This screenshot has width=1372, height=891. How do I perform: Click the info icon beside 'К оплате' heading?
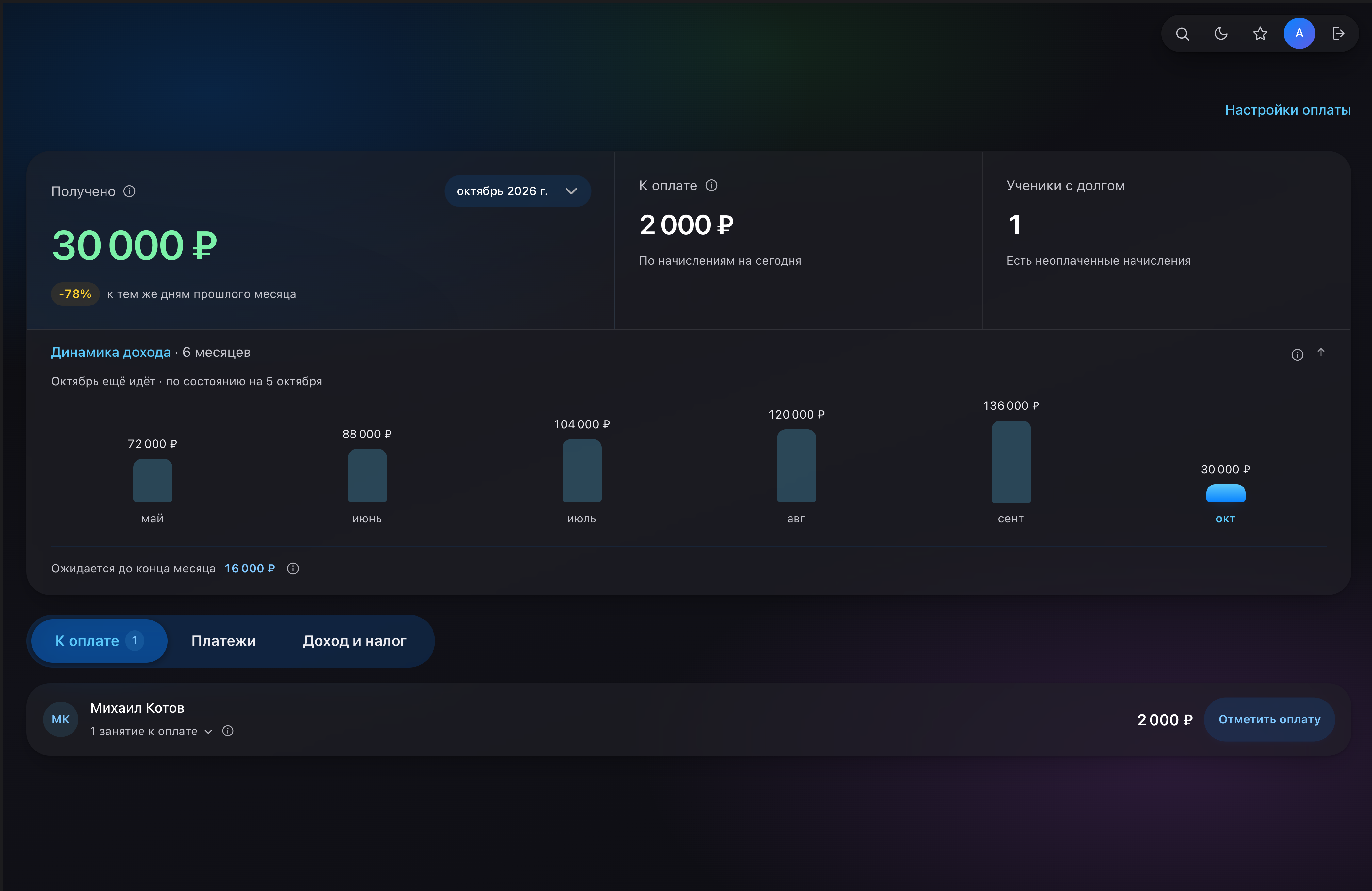pyautogui.click(x=711, y=185)
